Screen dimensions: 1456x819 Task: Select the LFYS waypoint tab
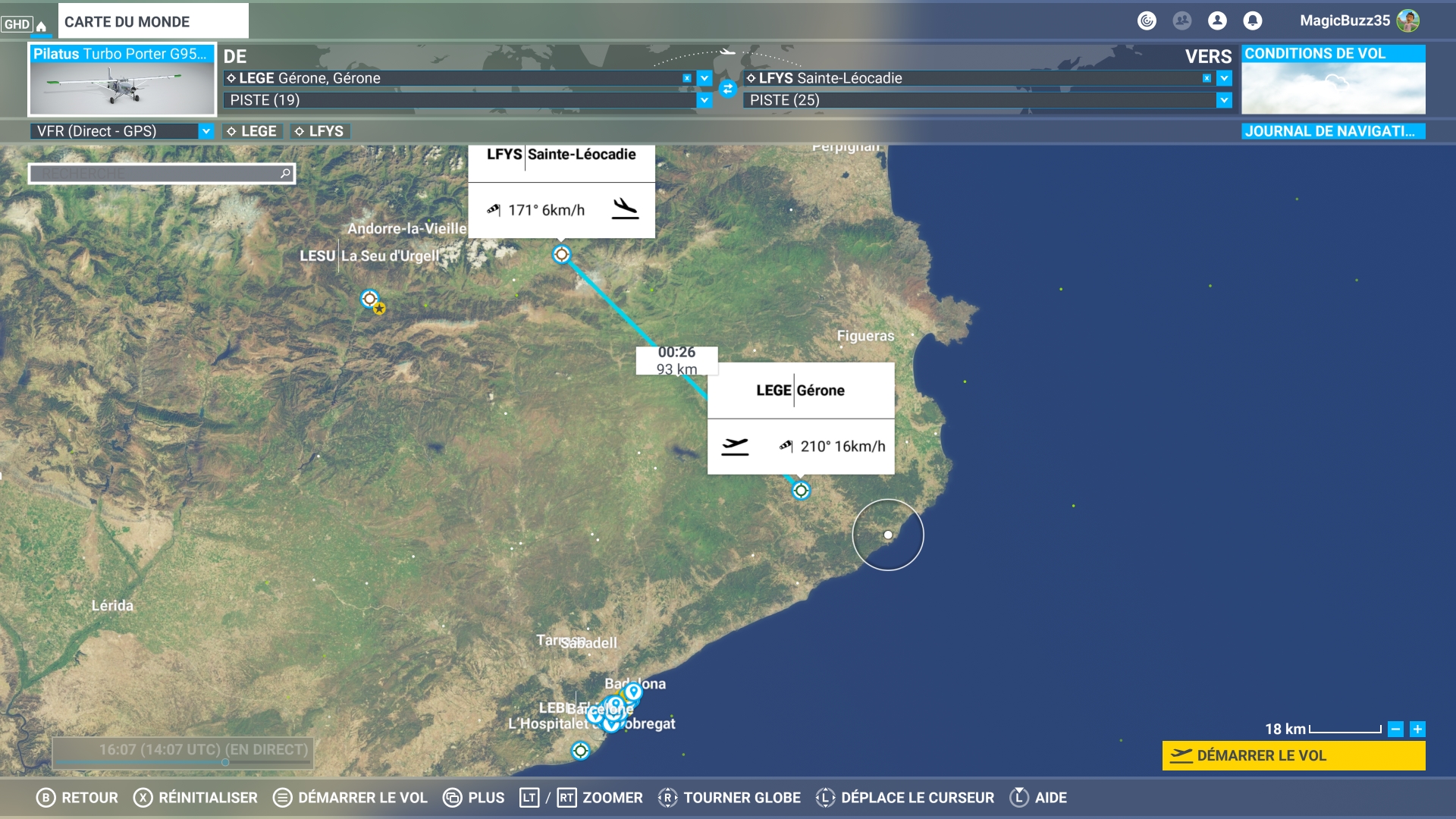pos(319,131)
